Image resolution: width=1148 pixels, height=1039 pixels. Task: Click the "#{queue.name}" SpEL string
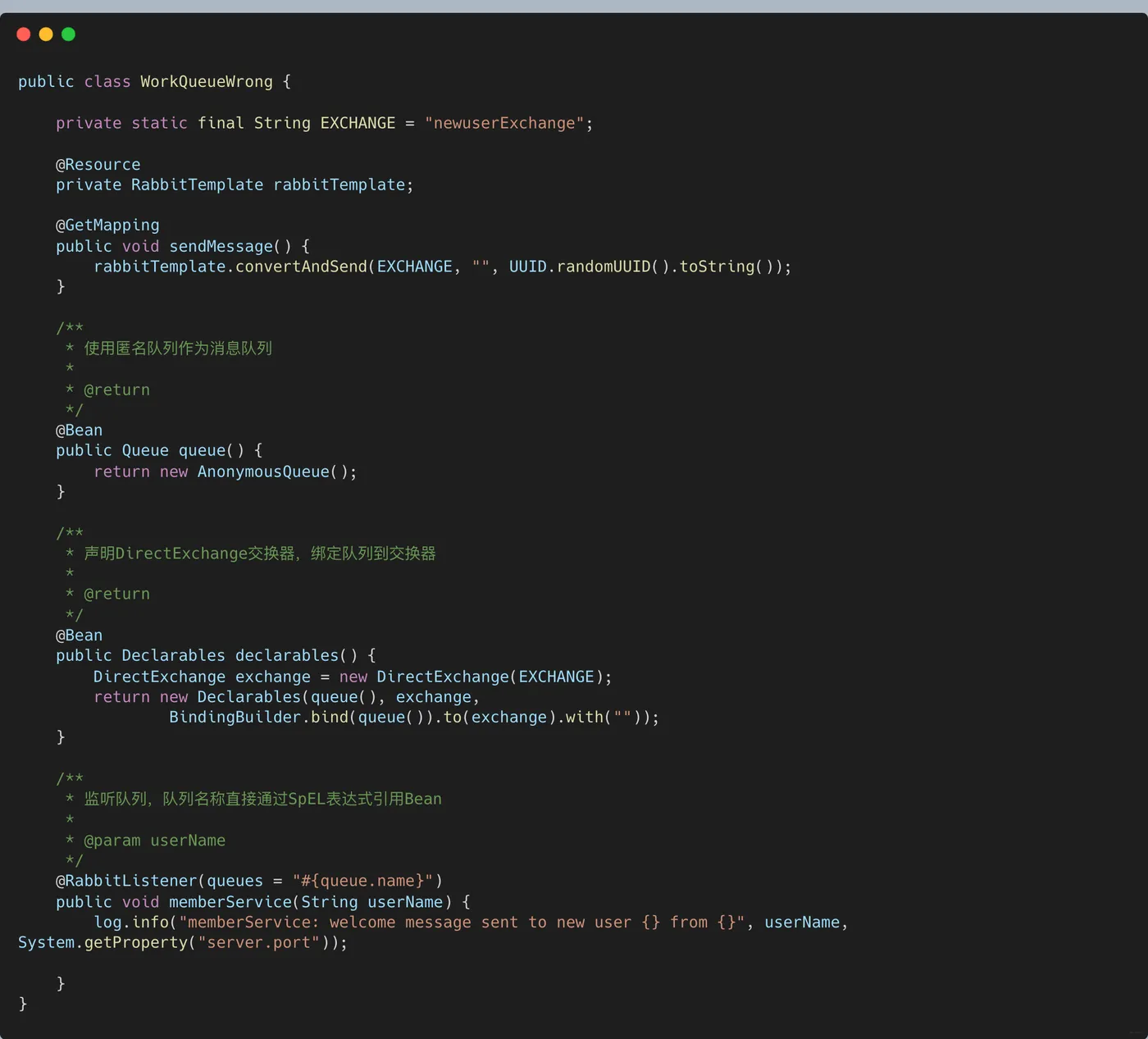coord(362,881)
